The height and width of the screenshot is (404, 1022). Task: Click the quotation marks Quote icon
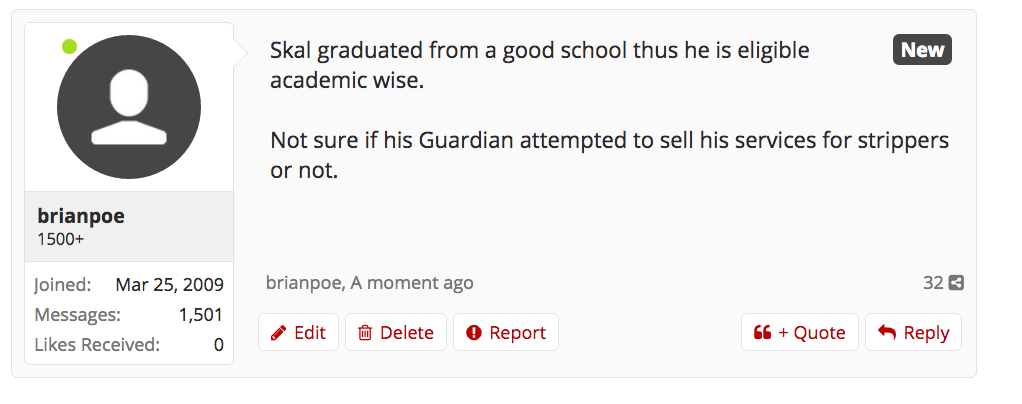coord(762,333)
